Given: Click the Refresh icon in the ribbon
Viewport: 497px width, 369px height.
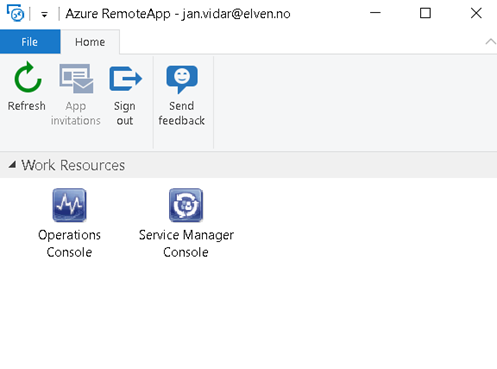Looking at the screenshot, I should click(27, 77).
